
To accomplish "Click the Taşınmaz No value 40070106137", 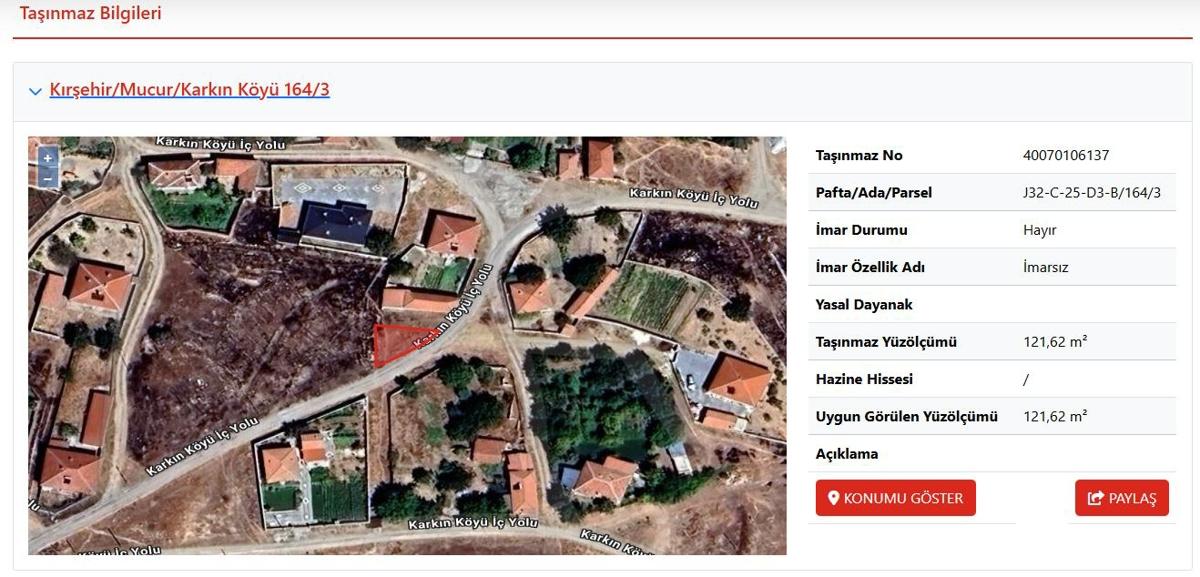I will click(1066, 155).
